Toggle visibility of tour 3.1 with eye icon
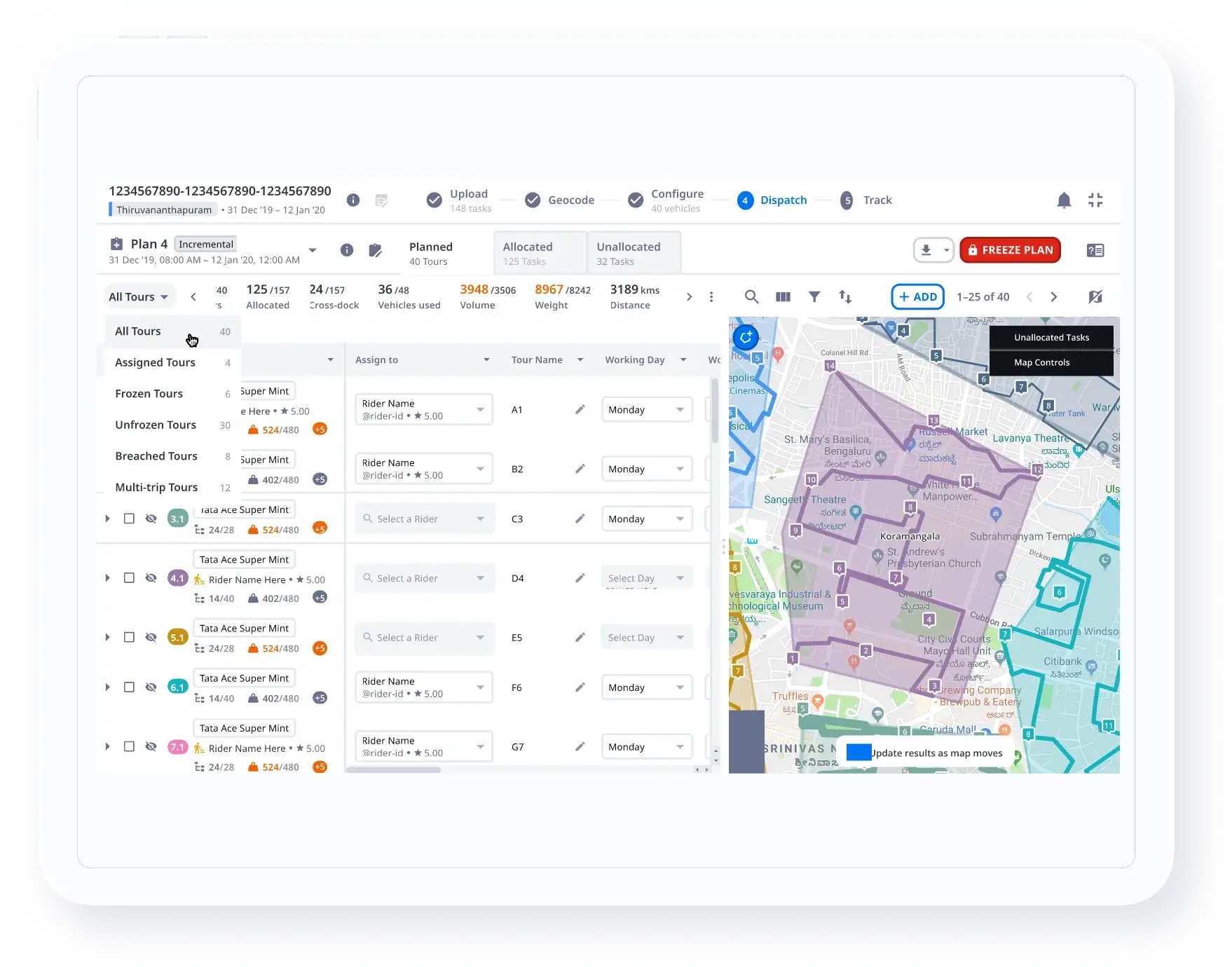The image size is (1232, 967). coord(151,519)
